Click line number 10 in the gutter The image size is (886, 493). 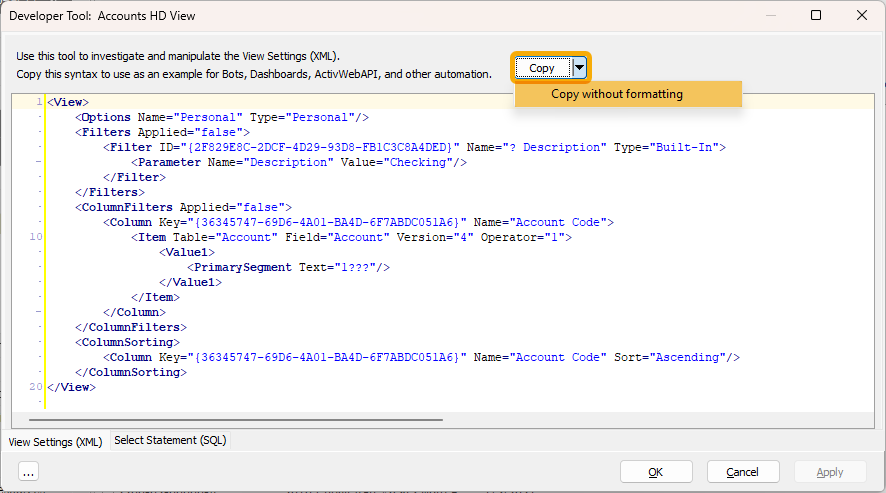click(x=36, y=237)
